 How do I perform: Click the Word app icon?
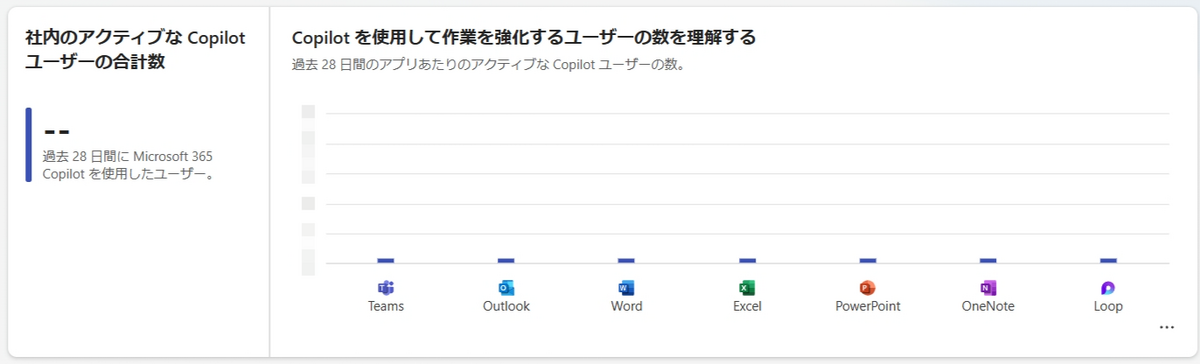[x=626, y=288]
